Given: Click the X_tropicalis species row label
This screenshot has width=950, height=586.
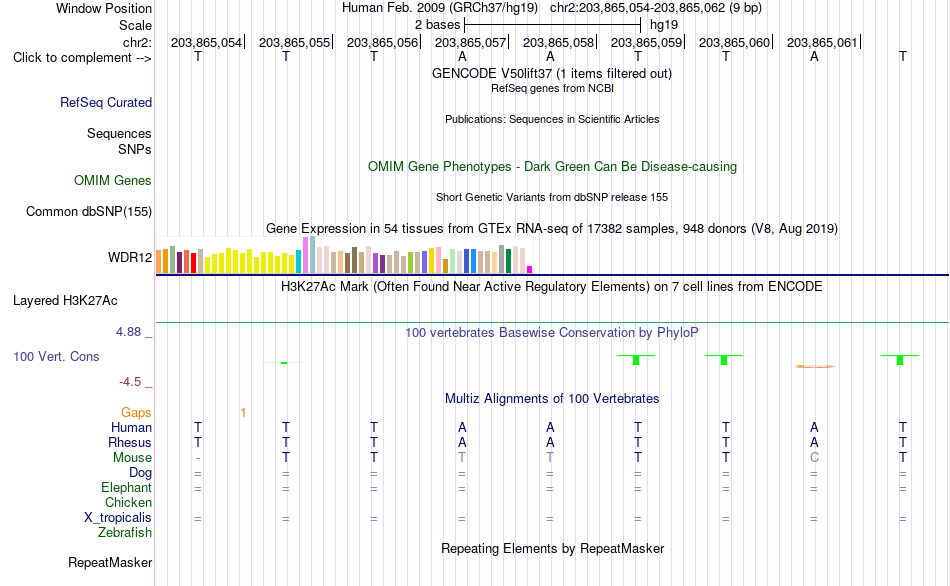Looking at the screenshot, I should coord(118,518).
